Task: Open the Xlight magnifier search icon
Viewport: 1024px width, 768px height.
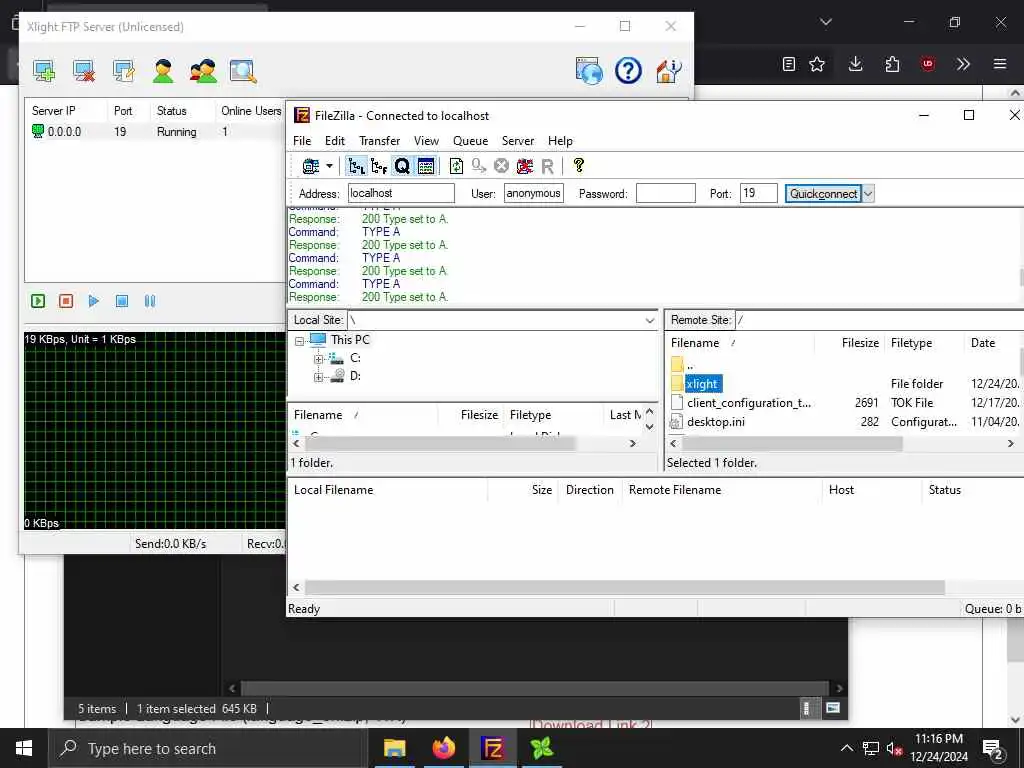Action: point(243,71)
